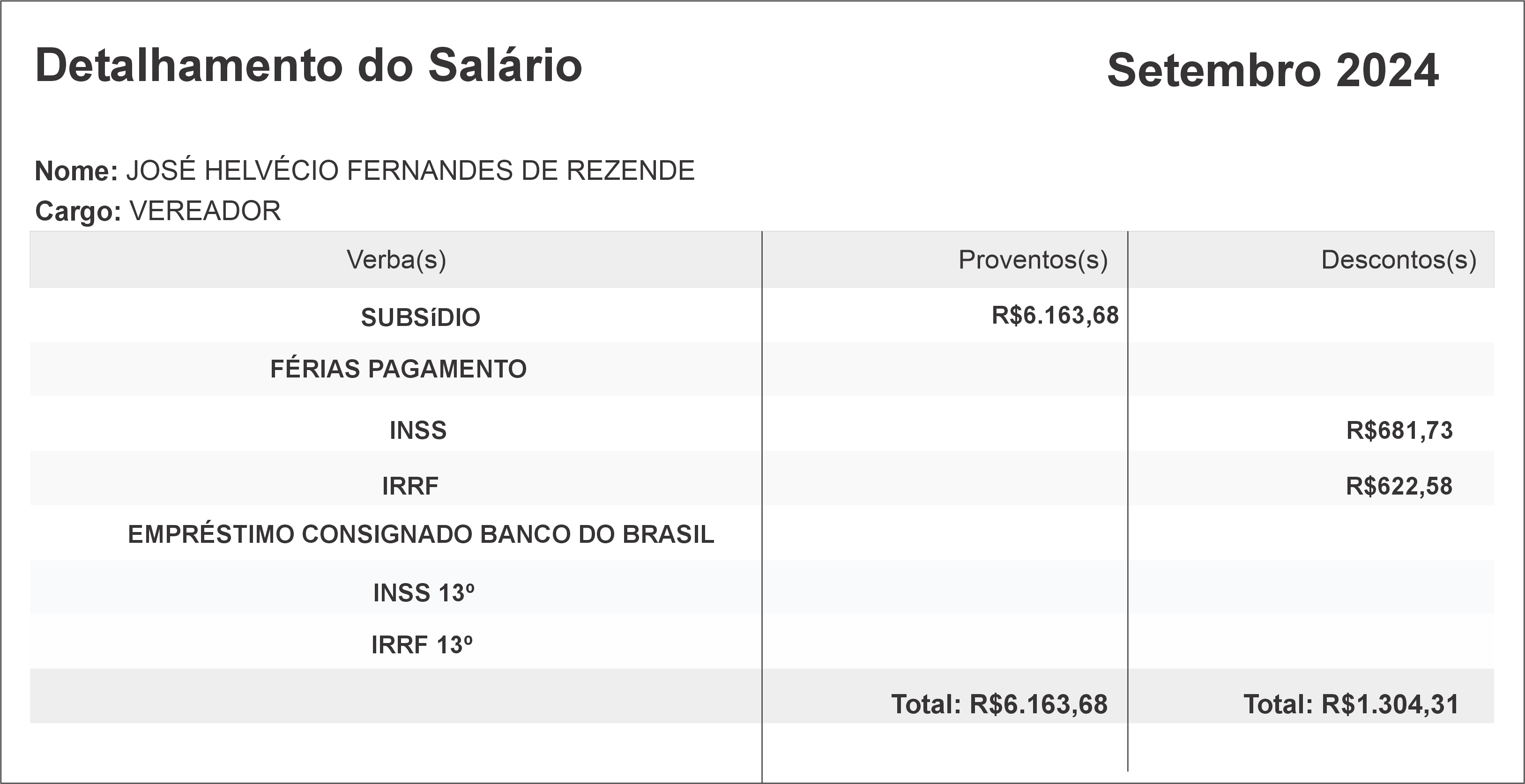Click the "Proventos(s)" column header
This screenshot has height=784, width=1525.
pos(1033,260)
